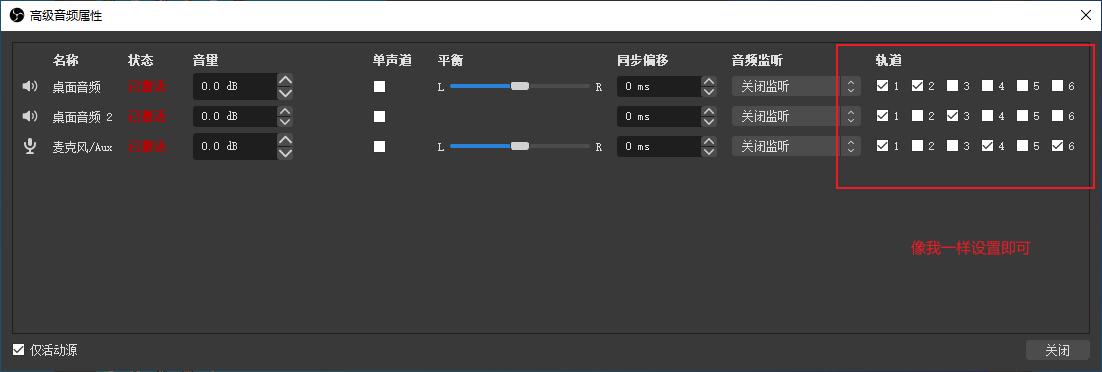Click the 0.0 dB volume field for 桌面音频 2

click(235, 116)
